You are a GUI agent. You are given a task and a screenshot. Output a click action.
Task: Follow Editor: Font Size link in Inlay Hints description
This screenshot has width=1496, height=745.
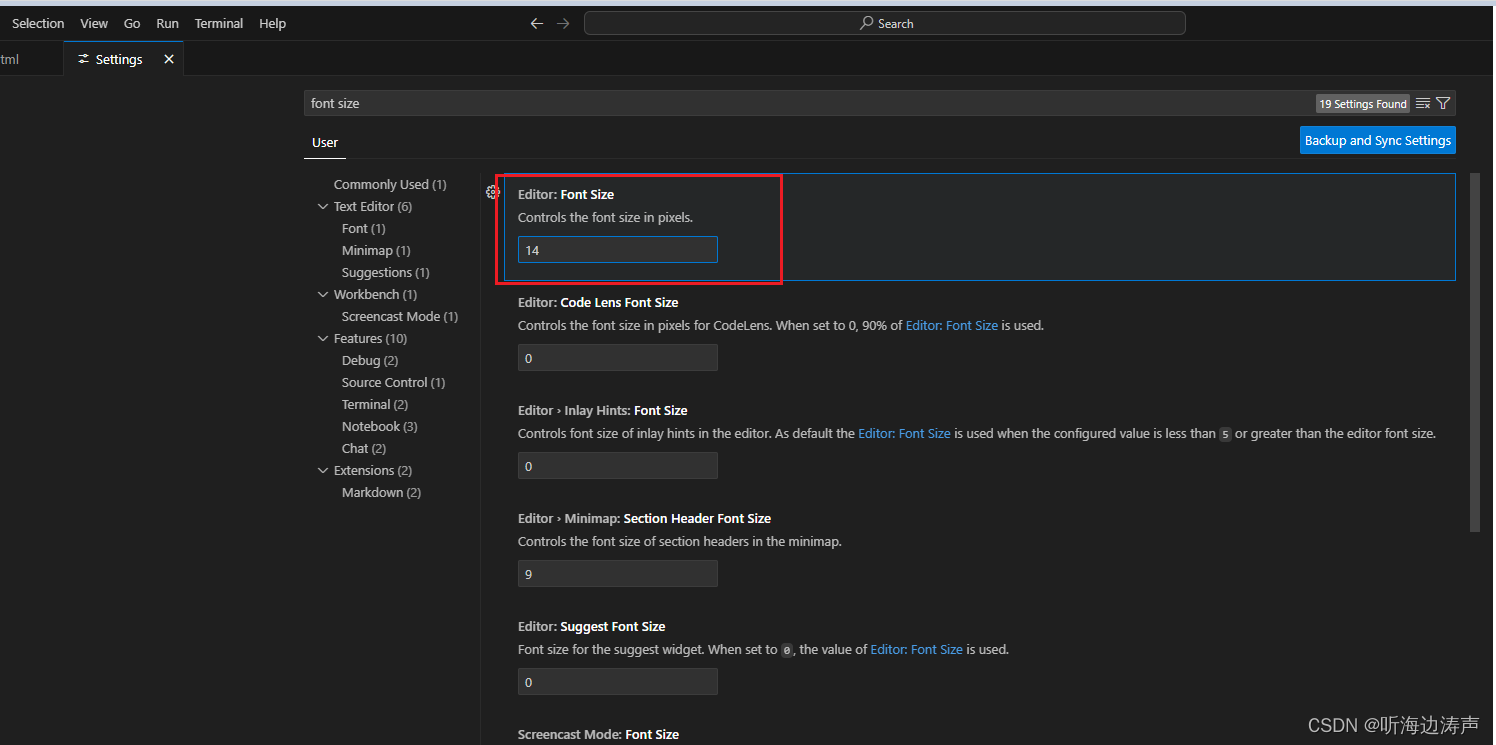[904, 433]
